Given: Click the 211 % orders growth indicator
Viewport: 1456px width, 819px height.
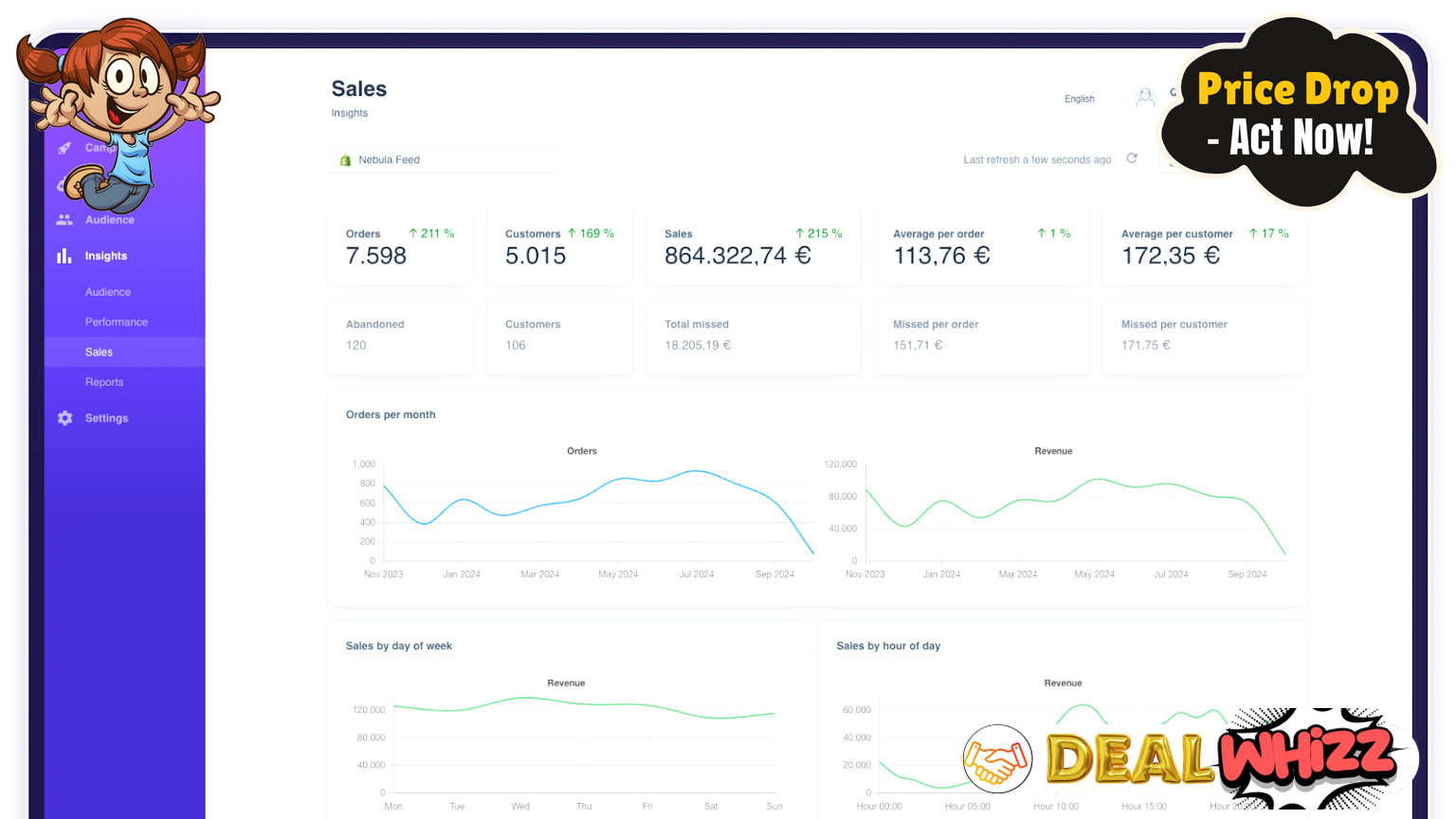Looking at the screenshot, I should coord(431,233).
